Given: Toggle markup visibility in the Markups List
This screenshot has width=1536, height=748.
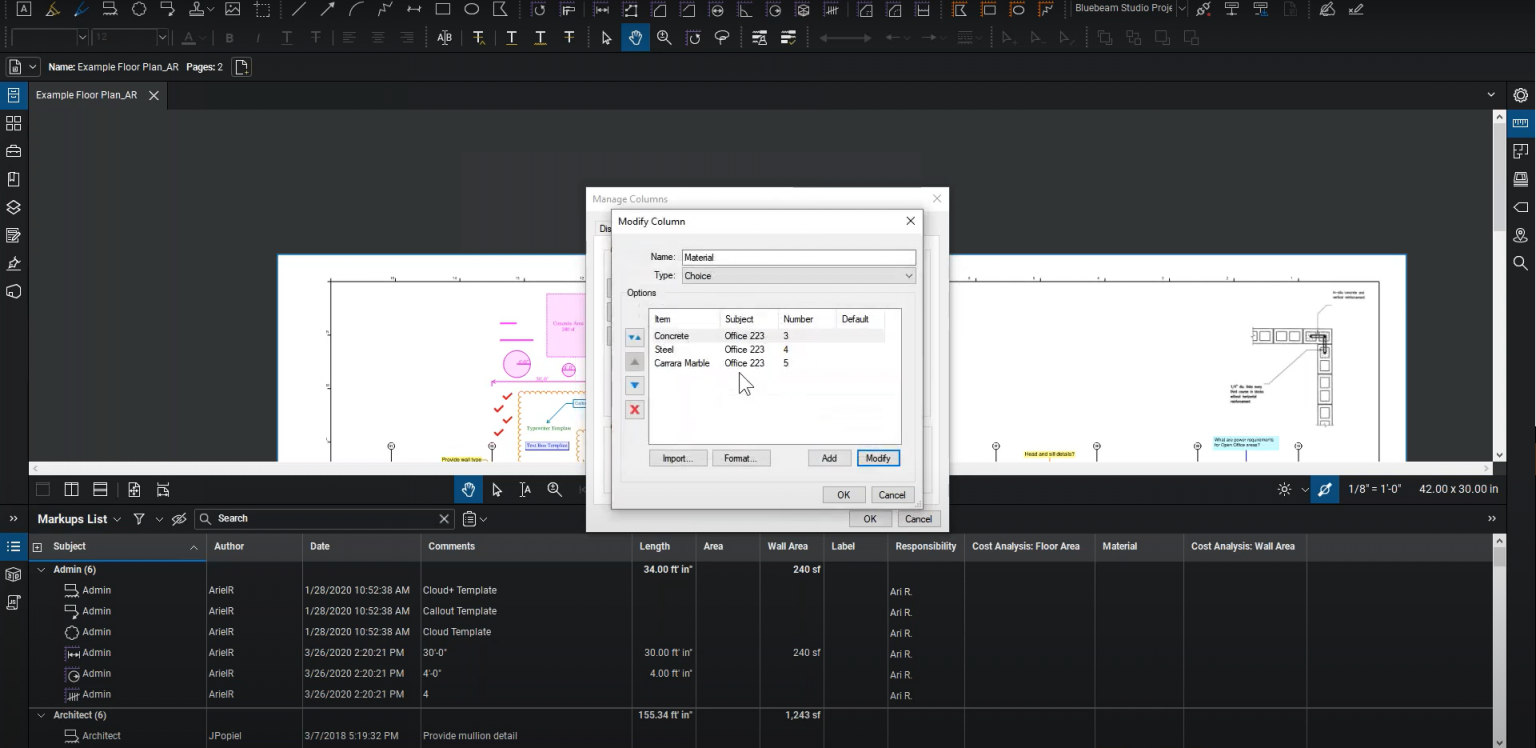Looking at the screenshot, I should pos(181,518).
